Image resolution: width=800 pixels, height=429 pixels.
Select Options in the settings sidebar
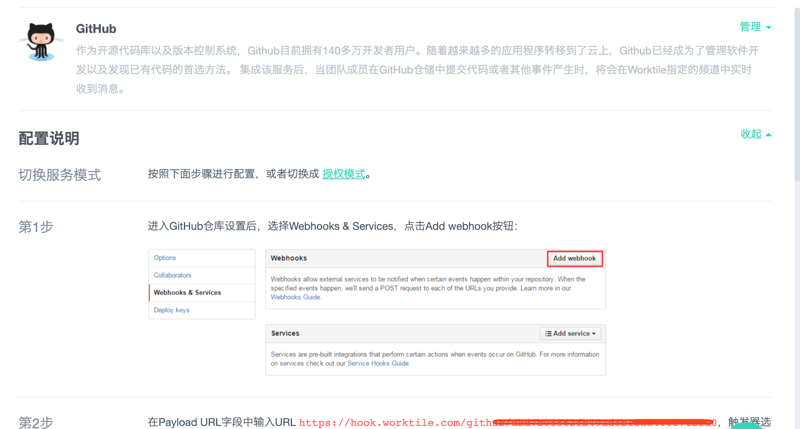point(165,258)
